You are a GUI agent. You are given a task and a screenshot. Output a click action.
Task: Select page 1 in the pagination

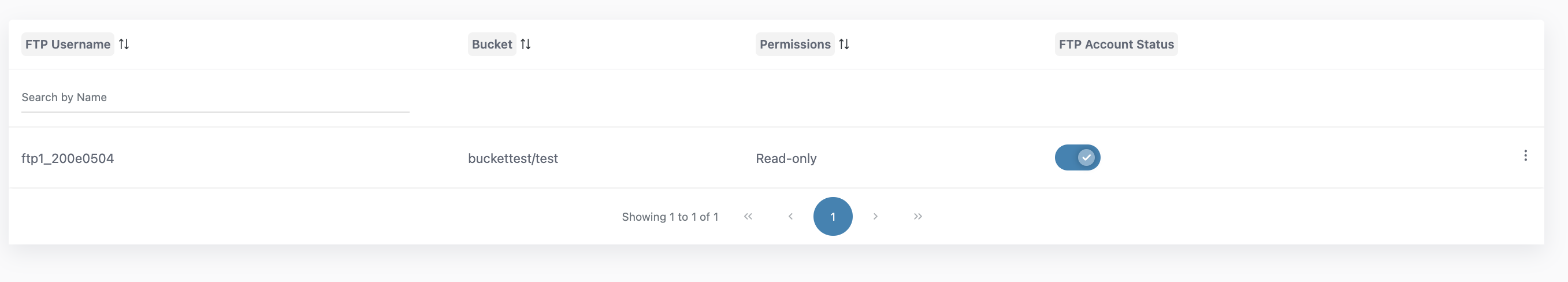833,216
